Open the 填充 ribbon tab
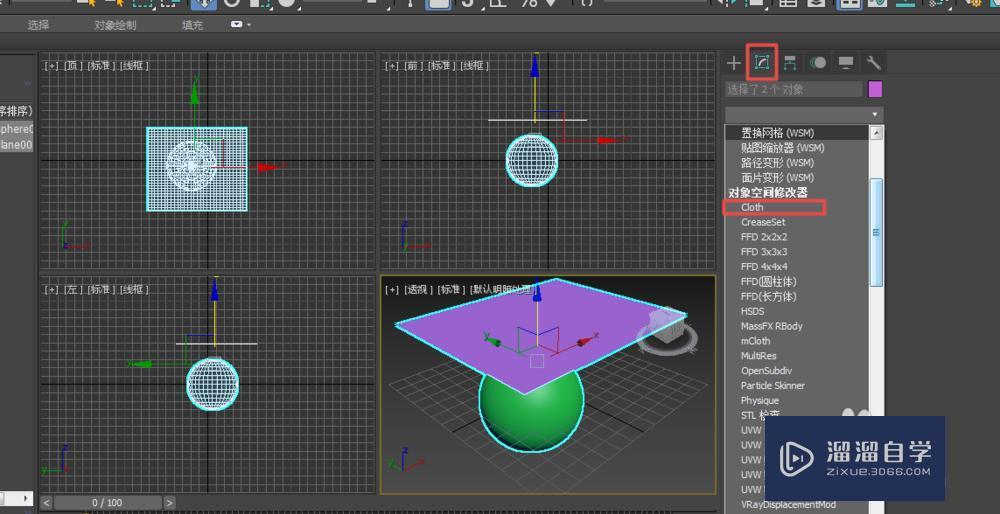1000x514 pixels. coord(192,25)
